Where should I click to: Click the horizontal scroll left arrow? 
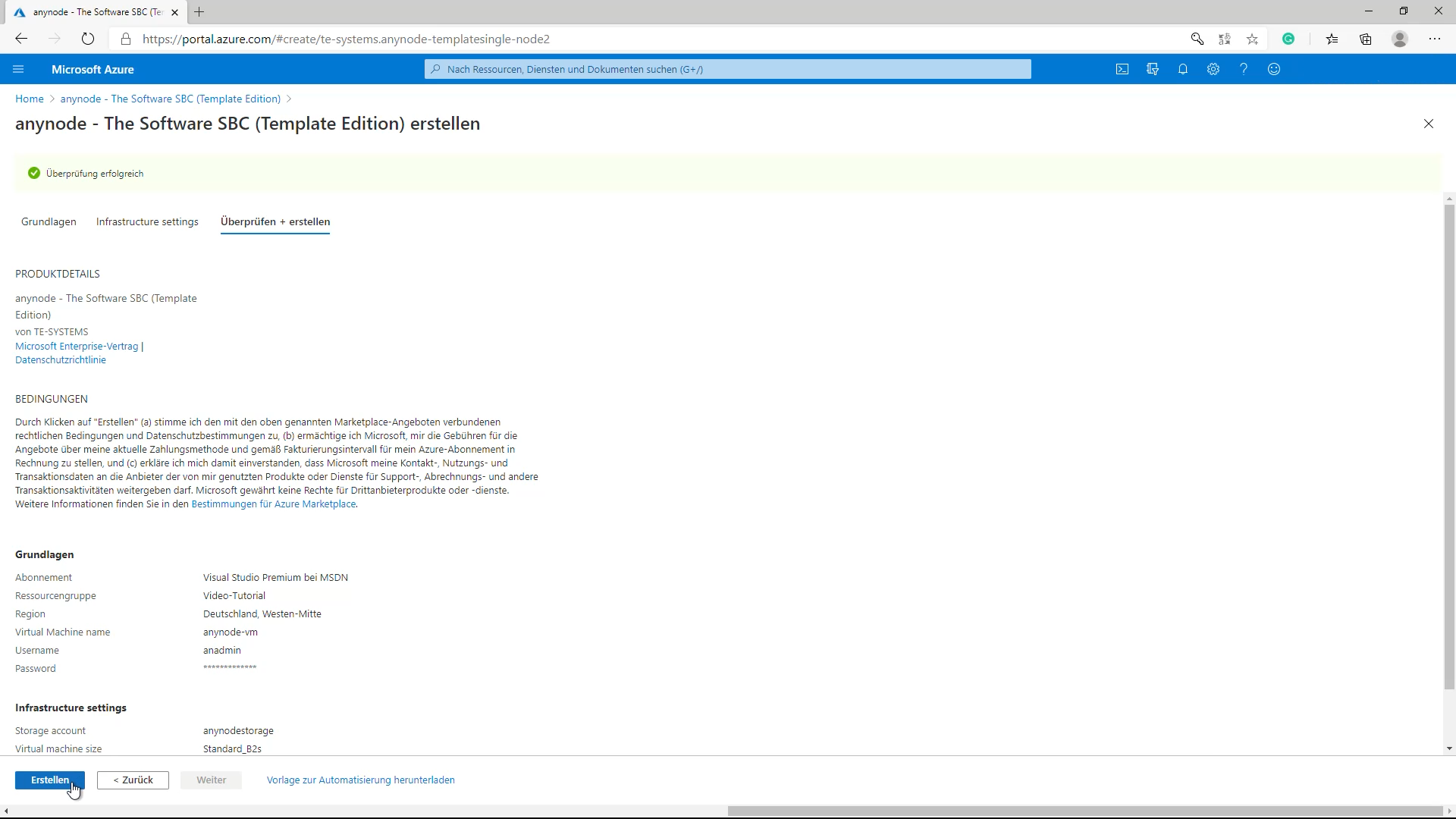point(6,811)
